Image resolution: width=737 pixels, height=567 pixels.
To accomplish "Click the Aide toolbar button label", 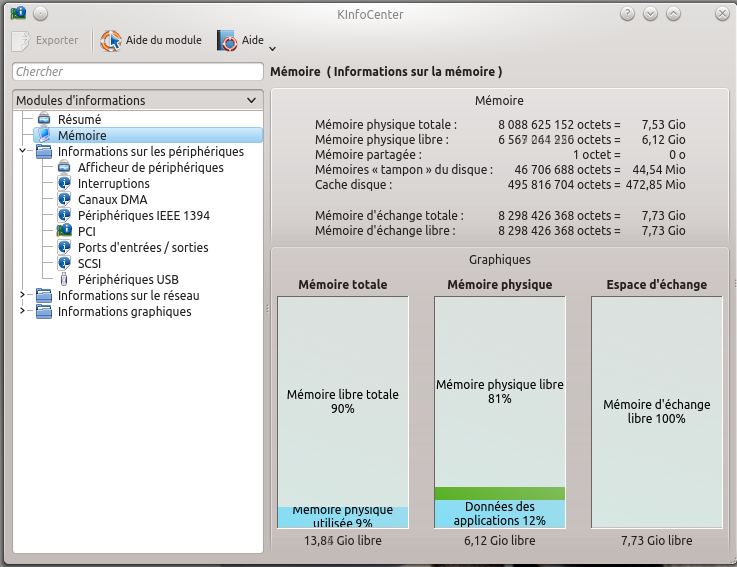I will (253, 40).
